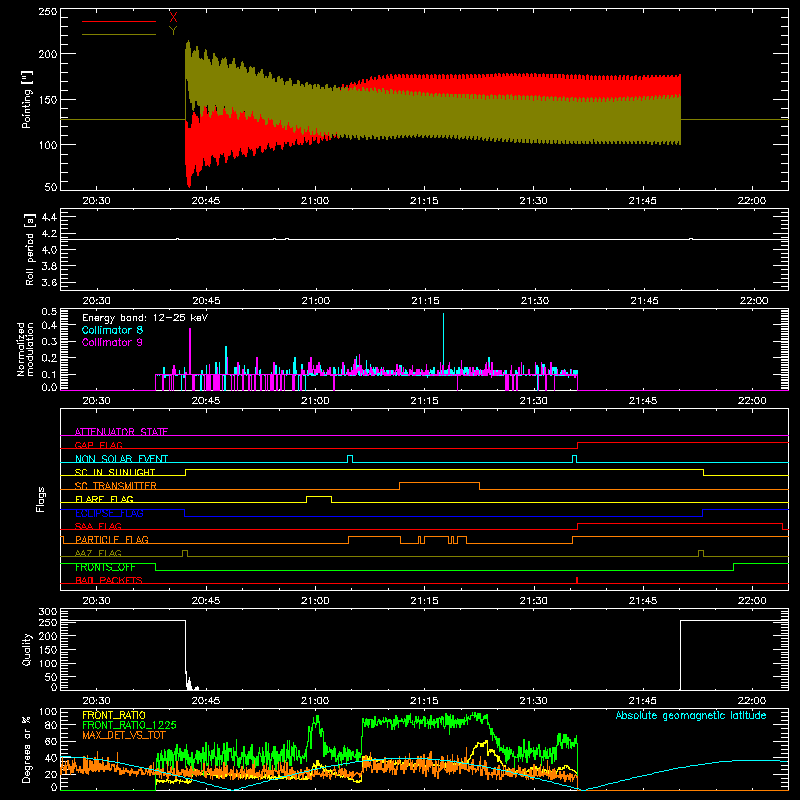The height and width of the screenshot is (800, 800).
Task: Click the ATTENUATOR_STATE flag label
Action: click(x=121, y=432)
